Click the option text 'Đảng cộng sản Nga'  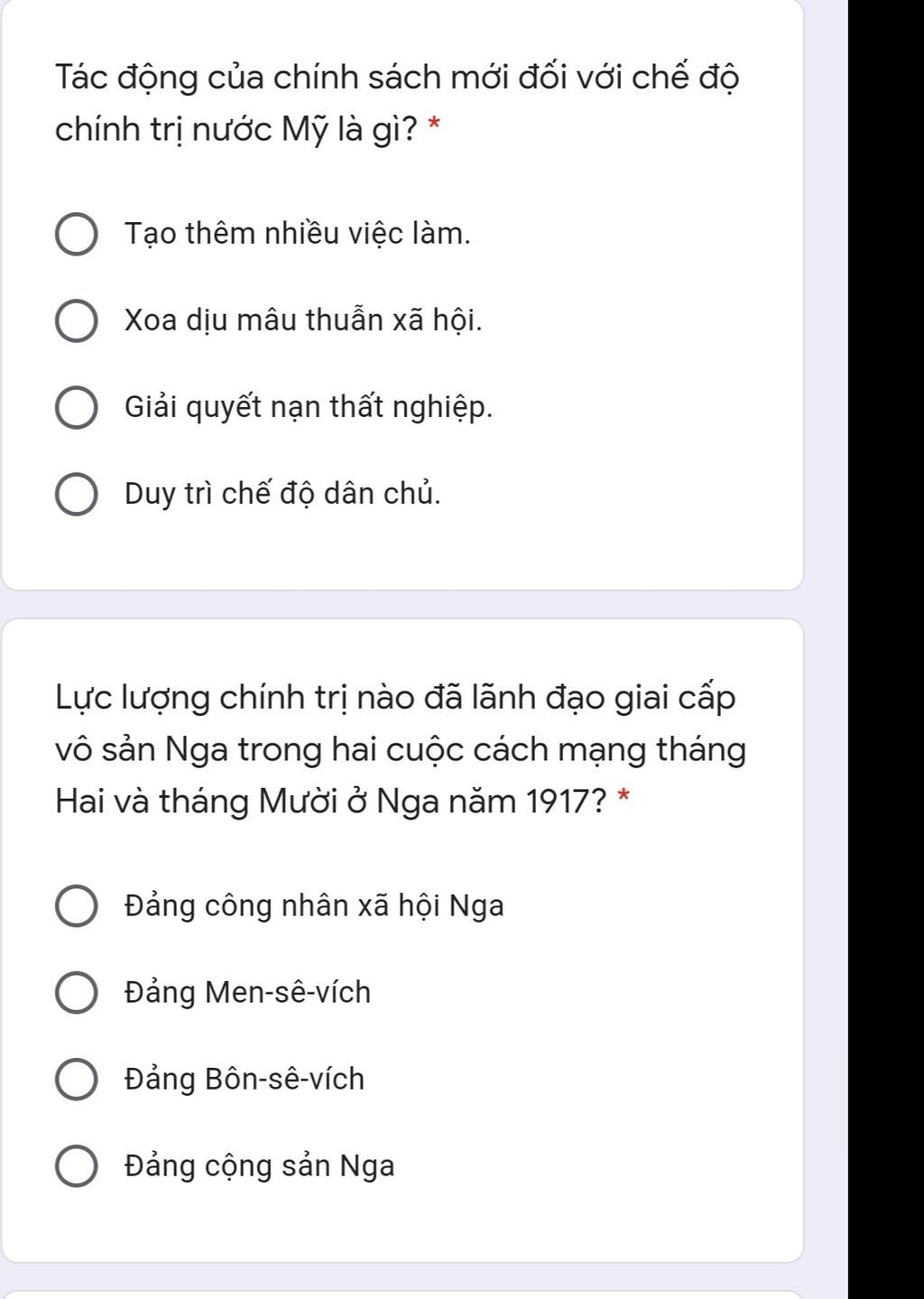pyautogui.click(x=260, y=1166)
